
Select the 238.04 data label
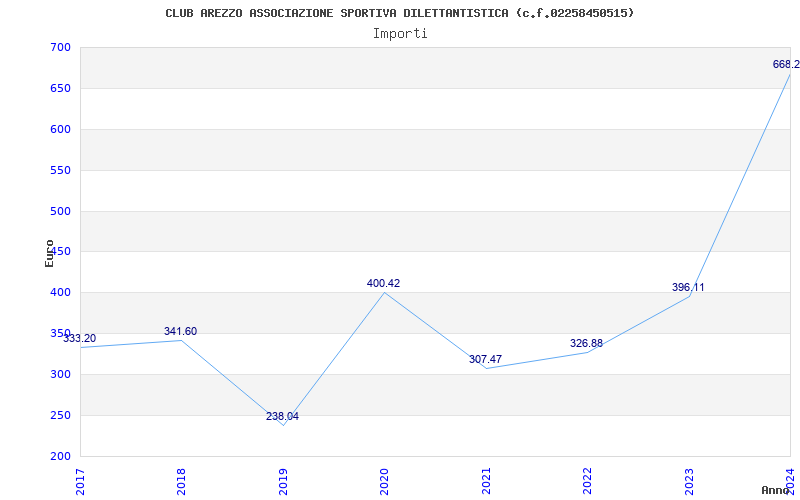click(x=282, y=416)
